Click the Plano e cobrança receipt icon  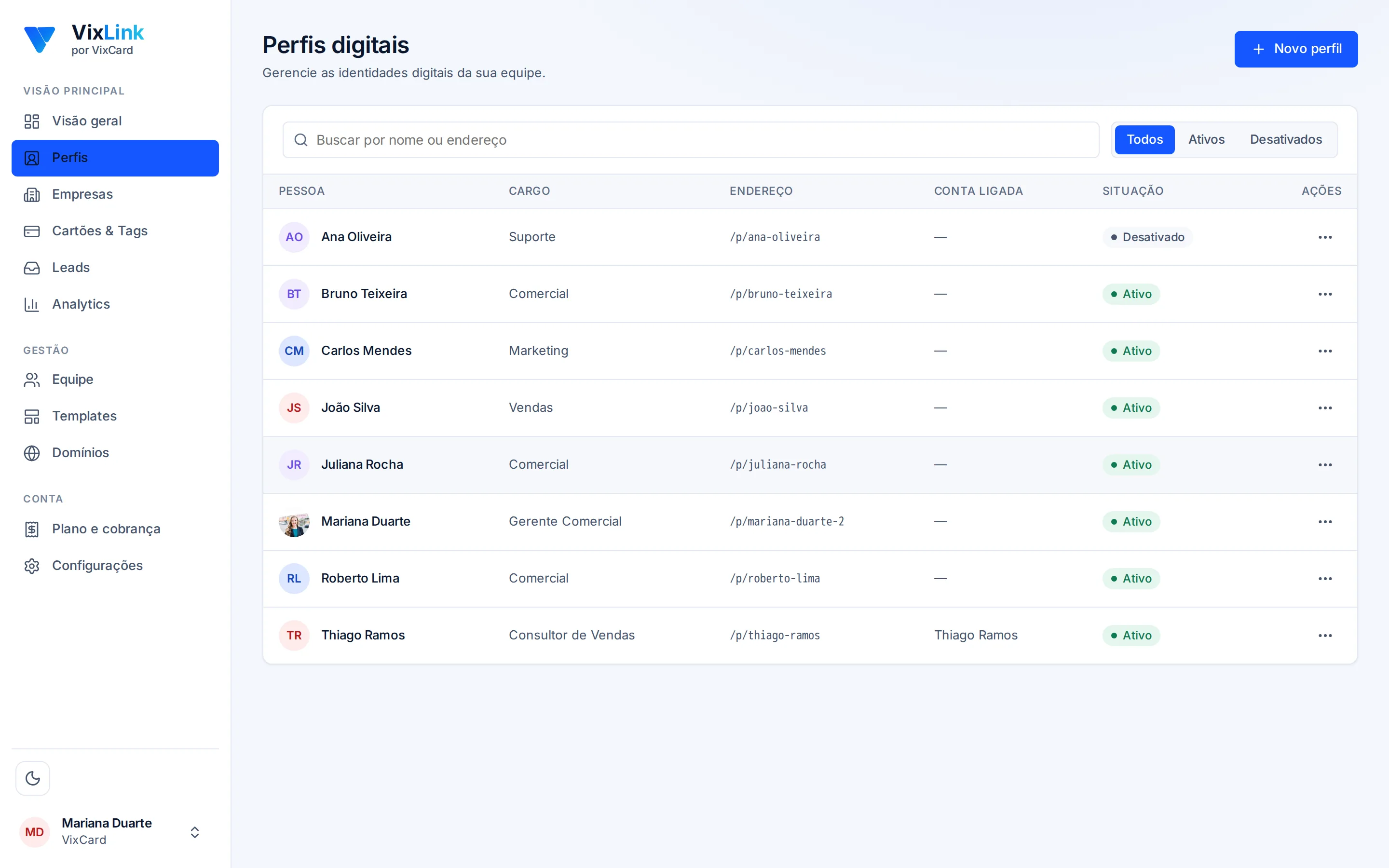click(31, 529)
